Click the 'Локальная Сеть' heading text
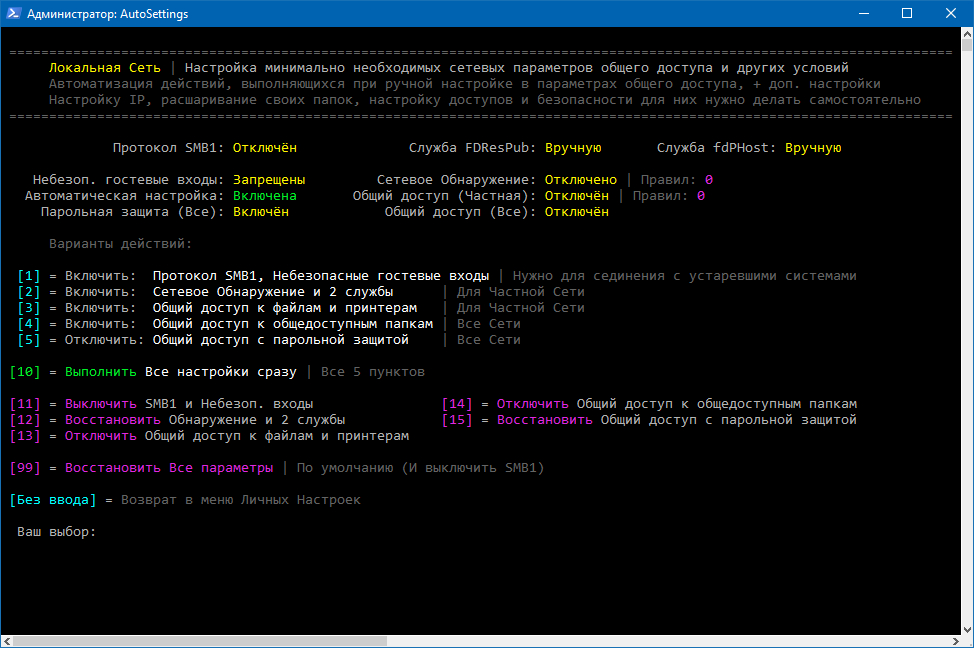 104,68
